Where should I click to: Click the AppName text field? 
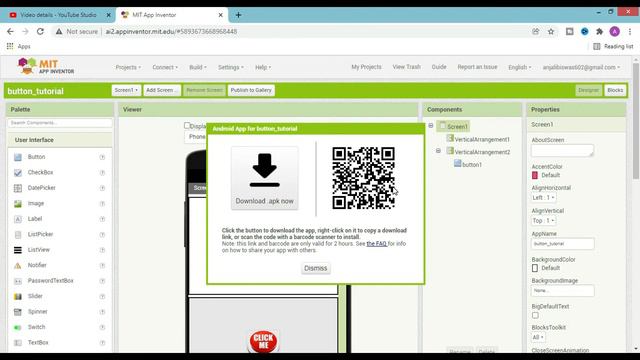pos(562,244)
